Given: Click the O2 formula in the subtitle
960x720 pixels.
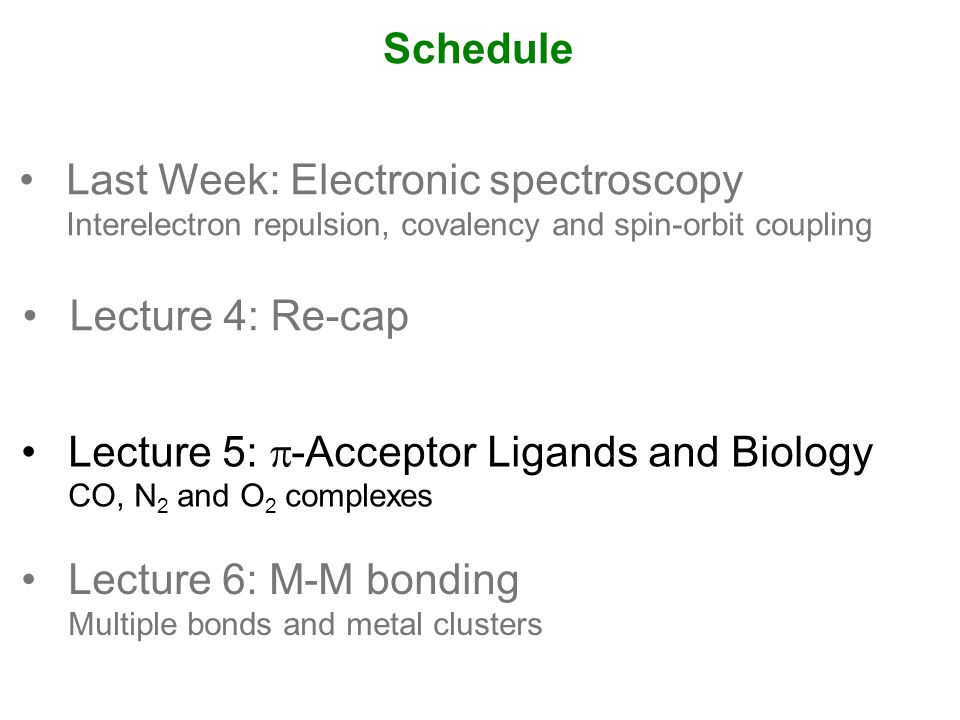Looking at the screenshot, I should [258, 497].
